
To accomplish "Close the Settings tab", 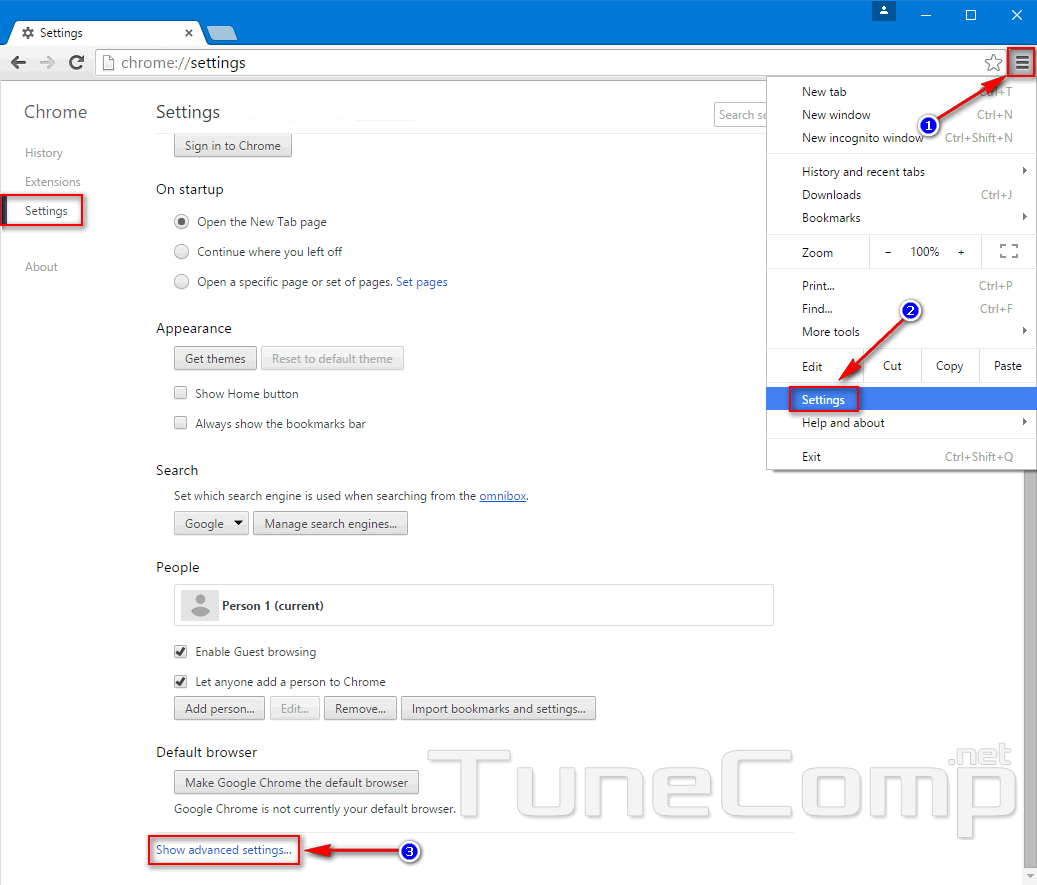I will click(189, 32).
